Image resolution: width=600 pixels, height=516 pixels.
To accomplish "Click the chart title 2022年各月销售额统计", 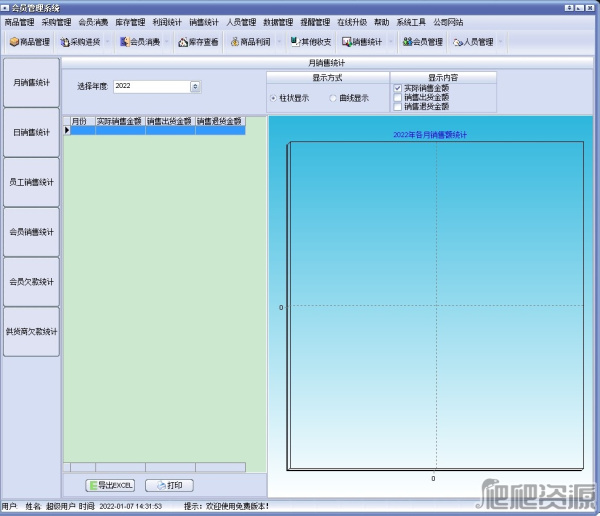I will [430, 135].
